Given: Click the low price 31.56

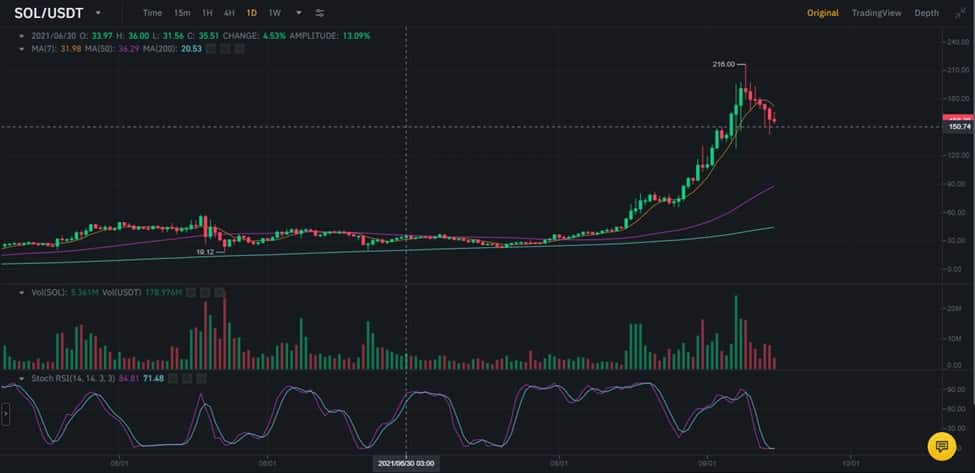Looking at the screenshot, I should coord(173,36).
